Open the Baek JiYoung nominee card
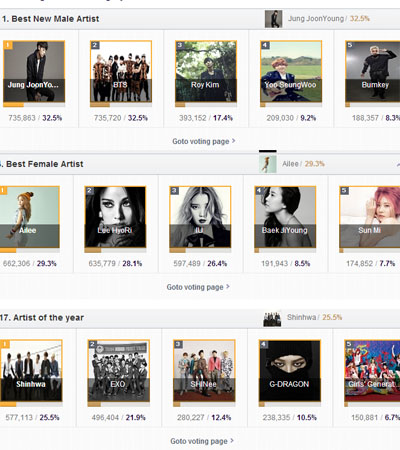 [x=285, y=217]
